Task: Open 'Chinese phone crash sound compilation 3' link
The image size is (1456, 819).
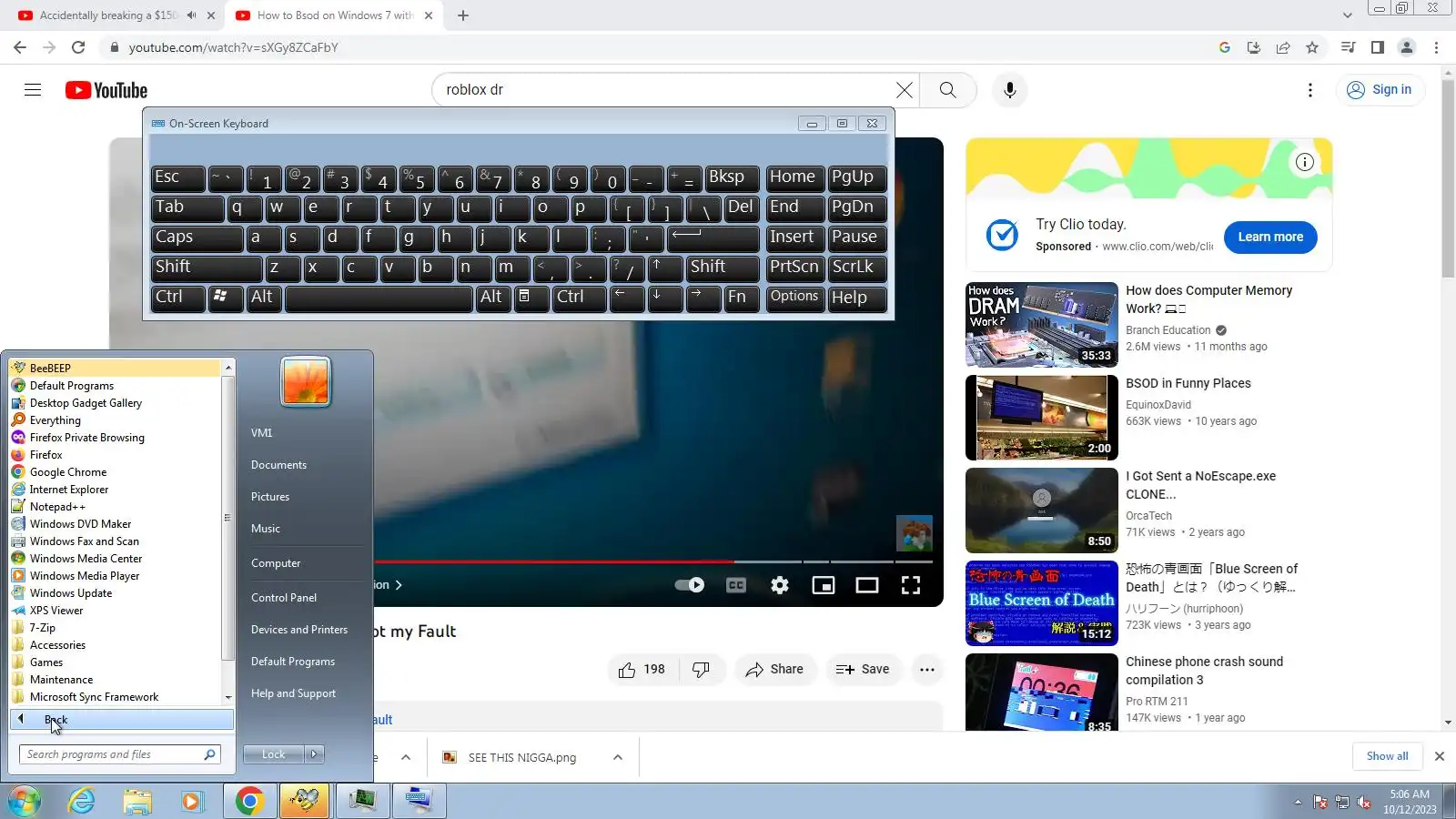Action: point(1205,671)
